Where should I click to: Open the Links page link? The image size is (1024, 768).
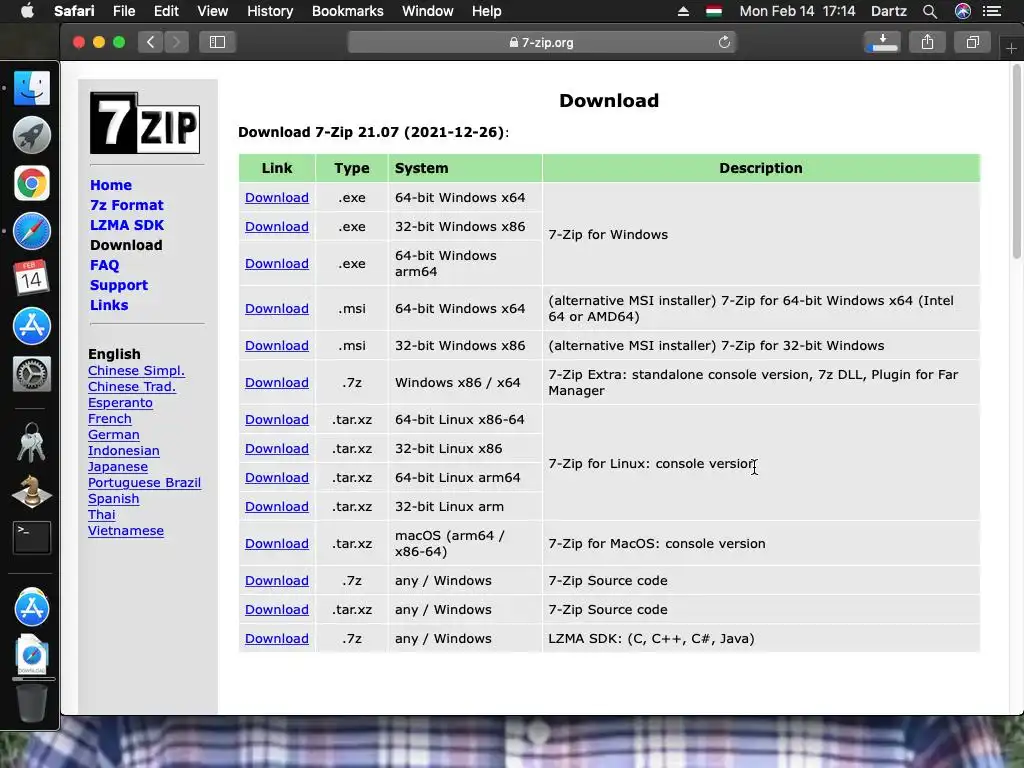tap(109, 306)
